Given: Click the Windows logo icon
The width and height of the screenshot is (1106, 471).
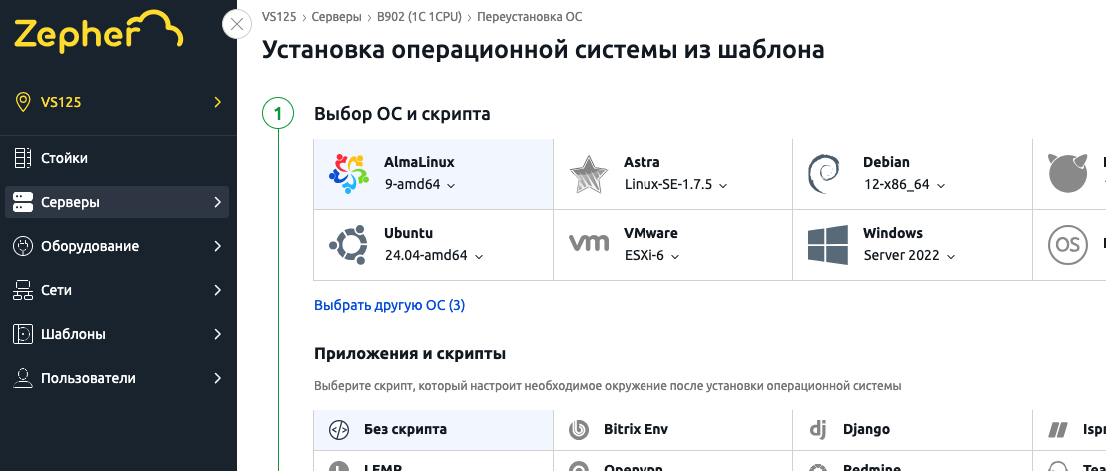Looking at the screenshot, I should 827,244.
